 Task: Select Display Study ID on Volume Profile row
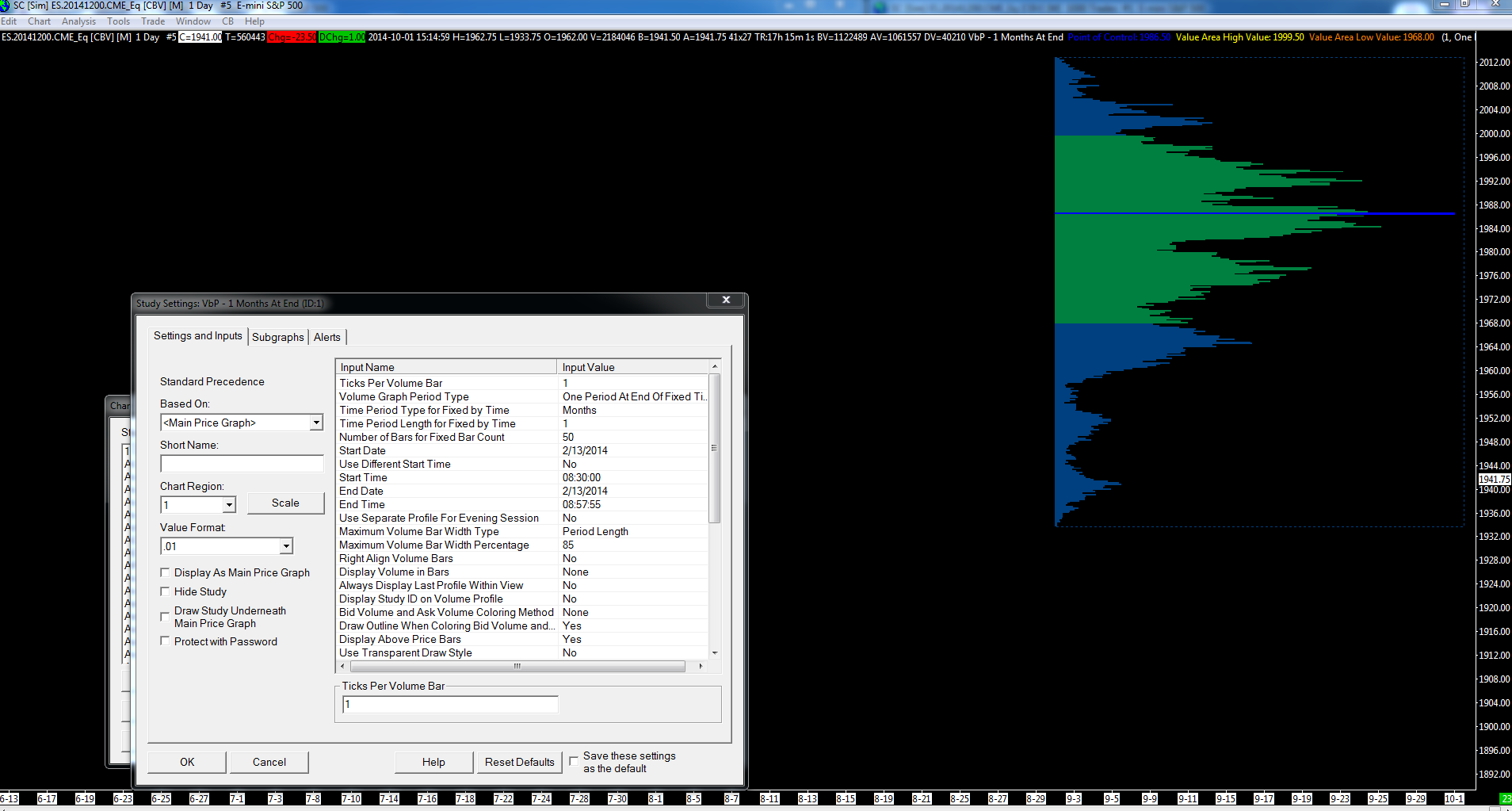[x=522, y=599]
